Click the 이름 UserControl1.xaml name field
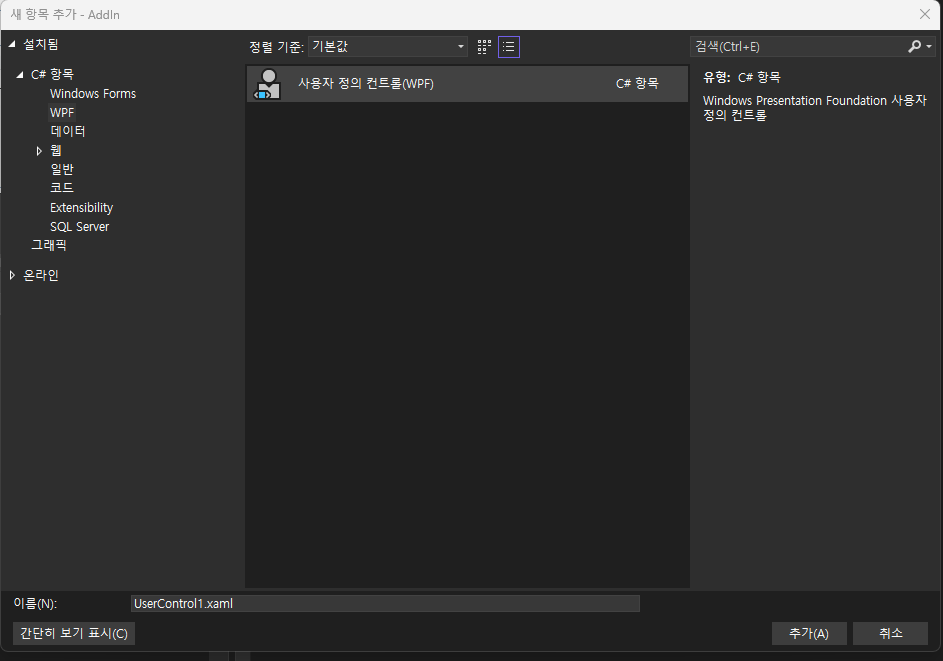943x661 pixels. click(x=385, y=604)
